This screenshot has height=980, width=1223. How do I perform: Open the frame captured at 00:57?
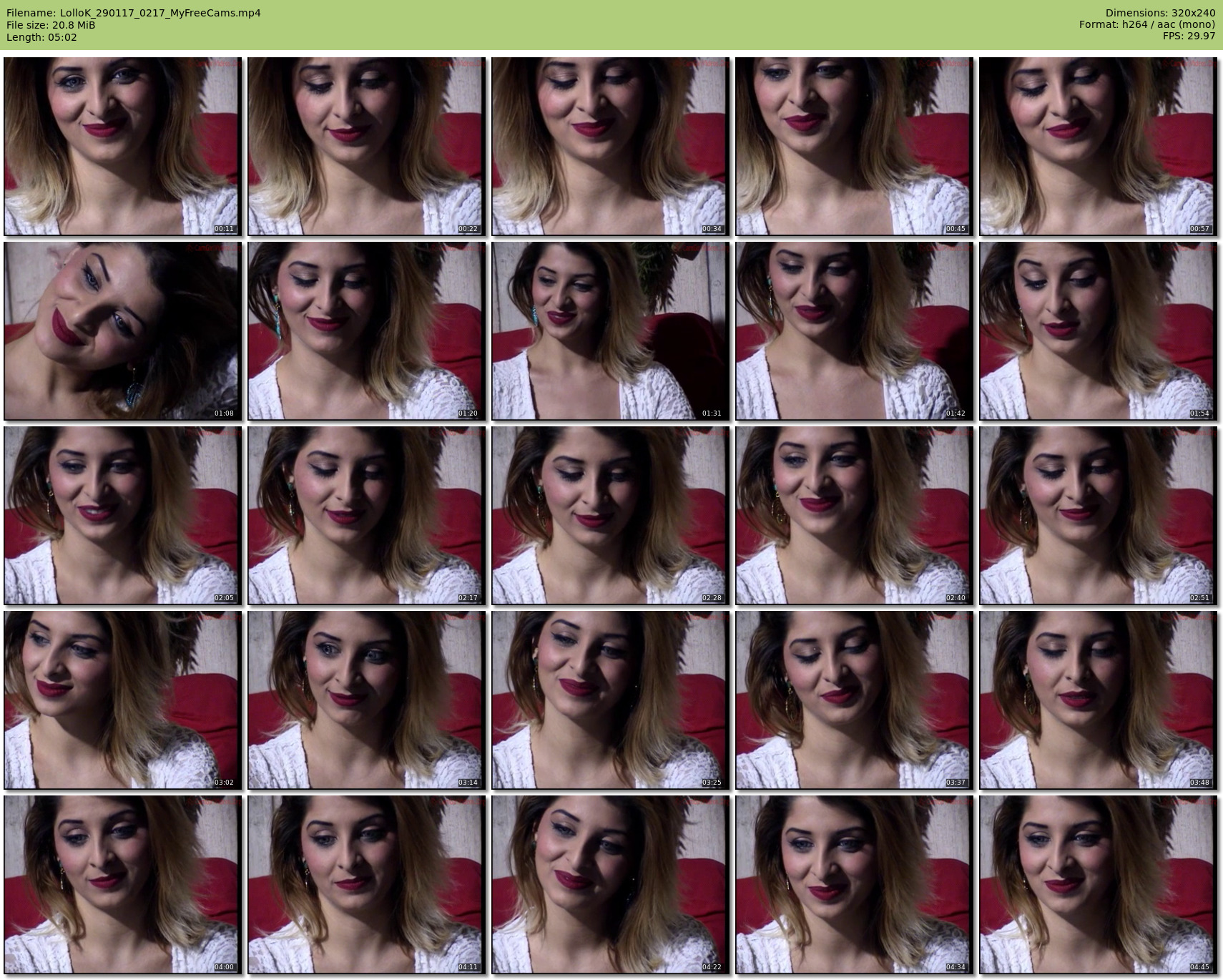[x=1098, y=147]
